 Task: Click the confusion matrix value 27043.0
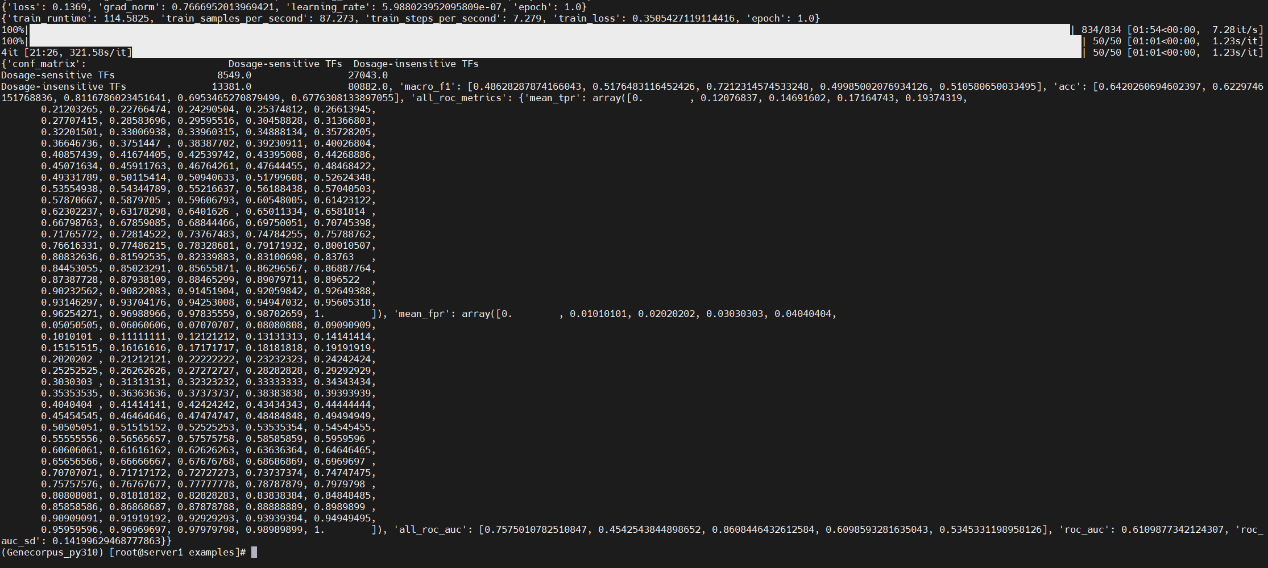(370, 74)
